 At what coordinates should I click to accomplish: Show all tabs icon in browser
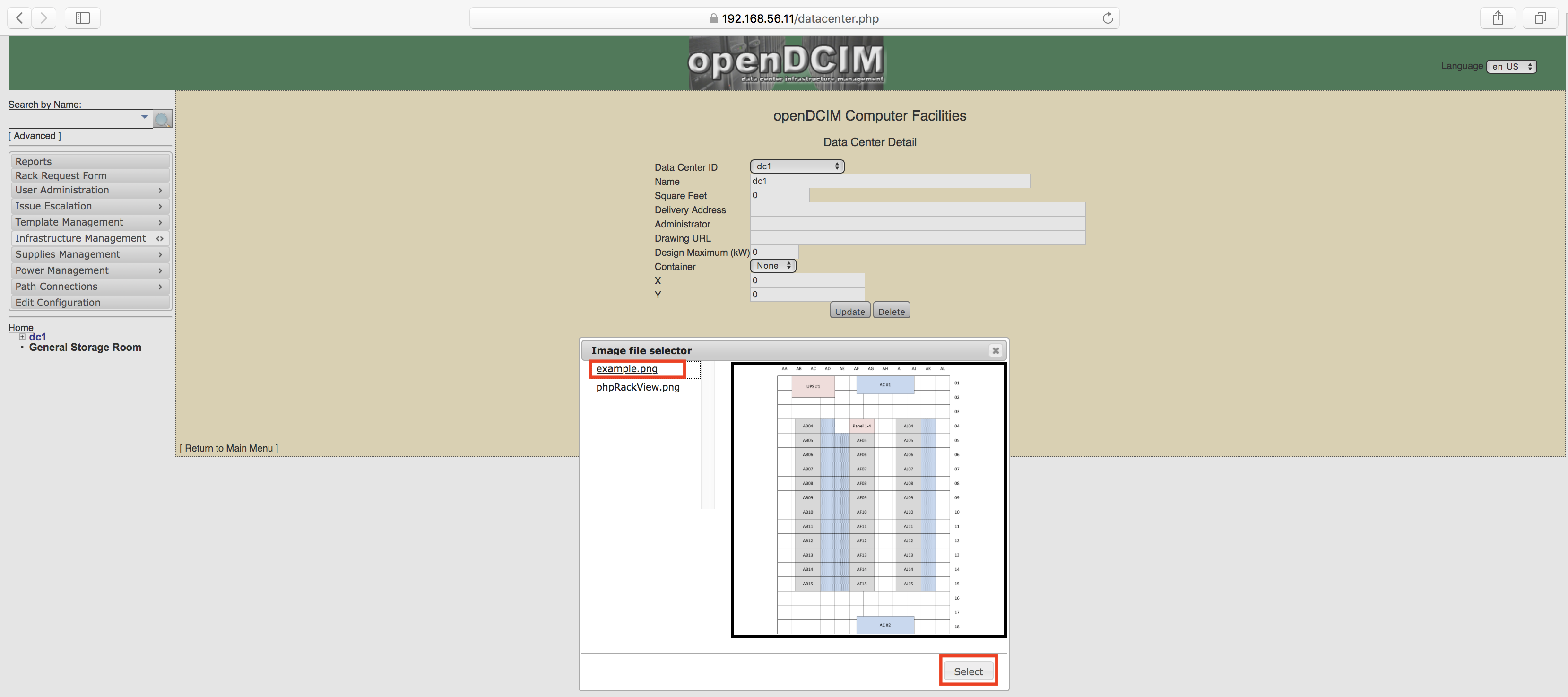tap(1540, 18)
